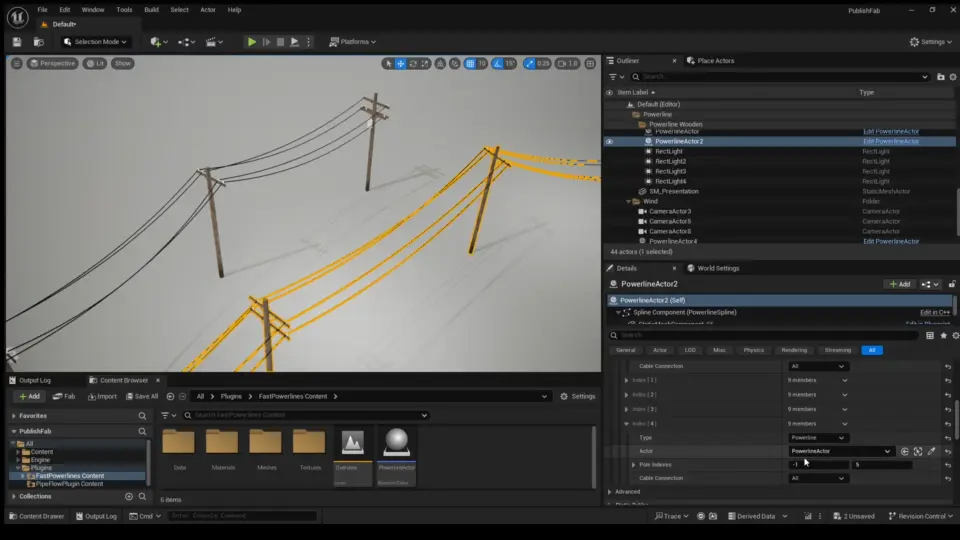Open the Build menu

coord(151,9)
